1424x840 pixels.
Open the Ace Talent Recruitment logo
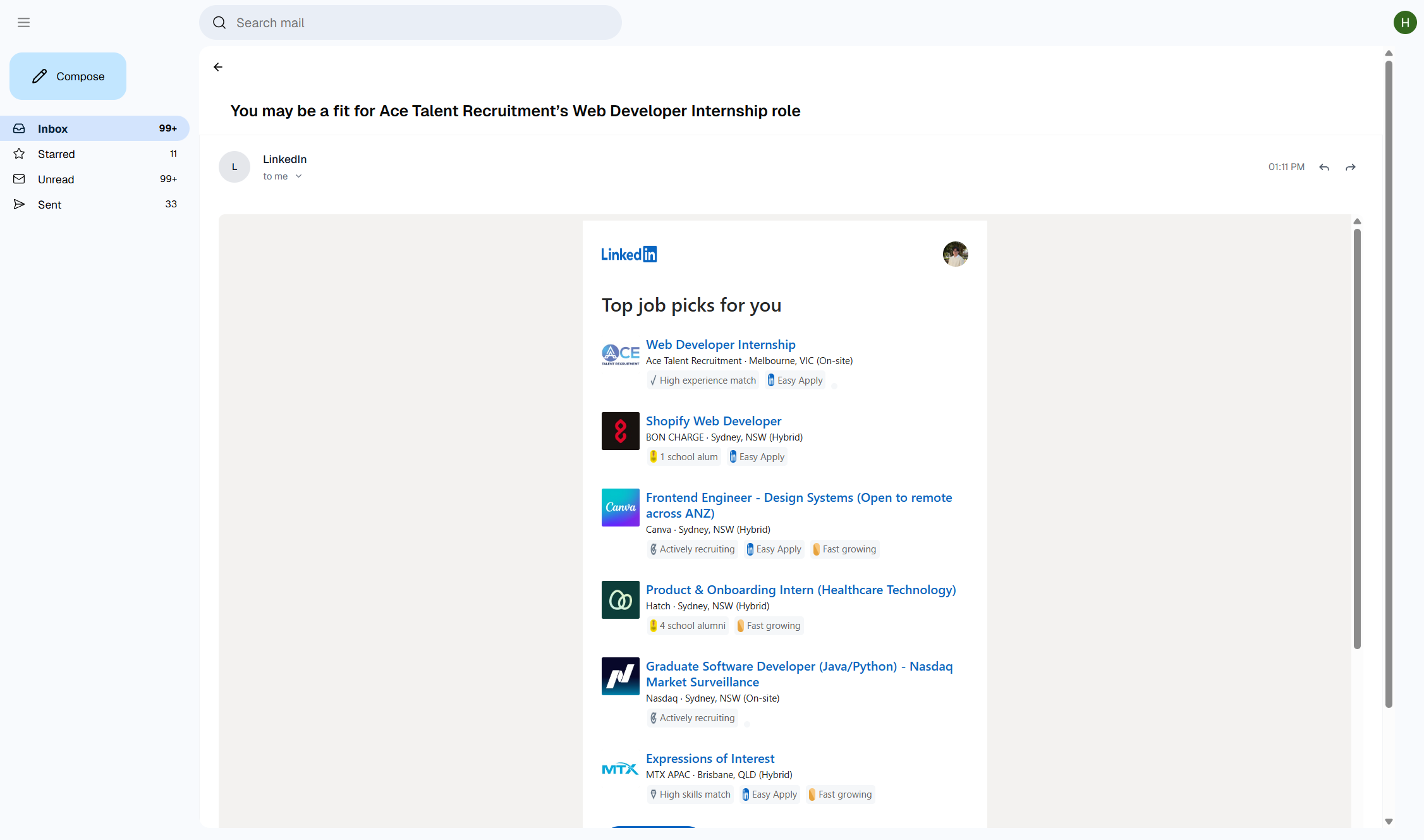(620, 355)
